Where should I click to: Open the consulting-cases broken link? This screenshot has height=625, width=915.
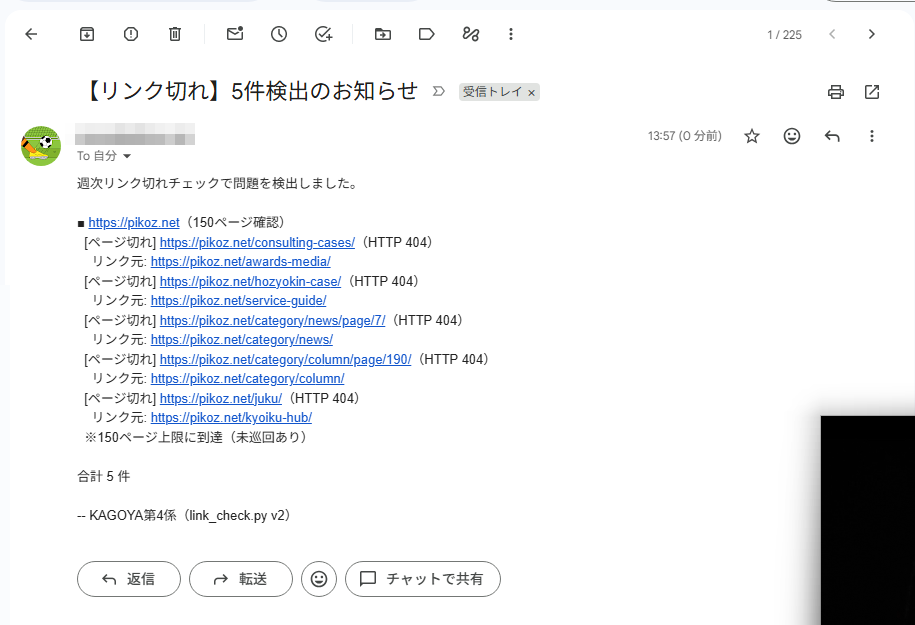click(x=257, y=242)
